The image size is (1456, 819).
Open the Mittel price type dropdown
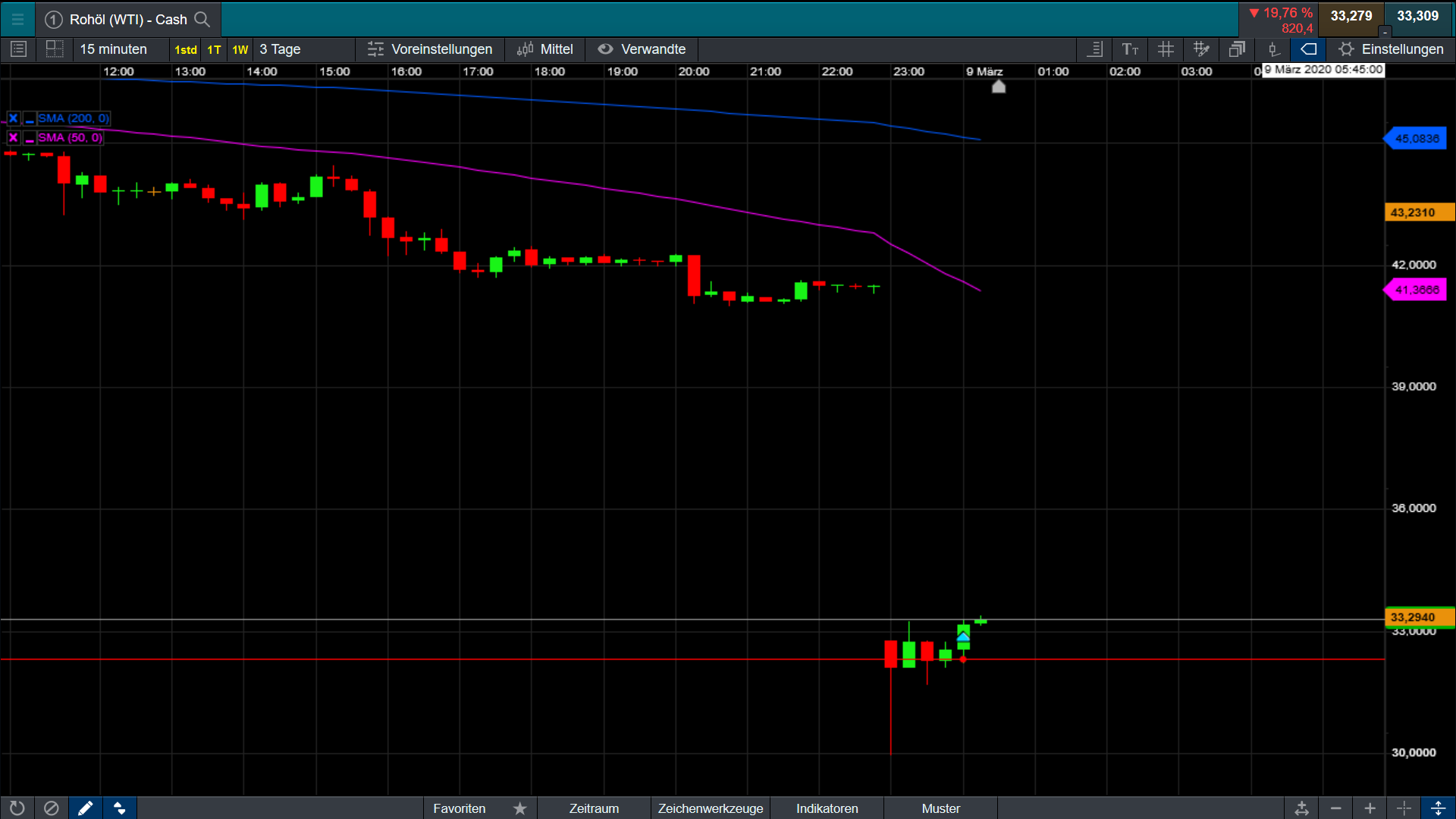pyautogui.click(x=545, y=49)
